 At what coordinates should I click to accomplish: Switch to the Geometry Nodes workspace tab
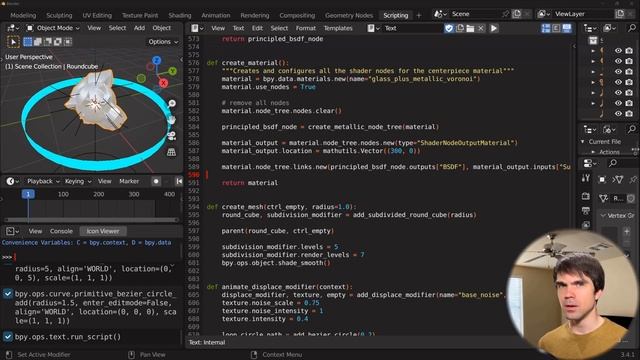(x=349, y=16)
